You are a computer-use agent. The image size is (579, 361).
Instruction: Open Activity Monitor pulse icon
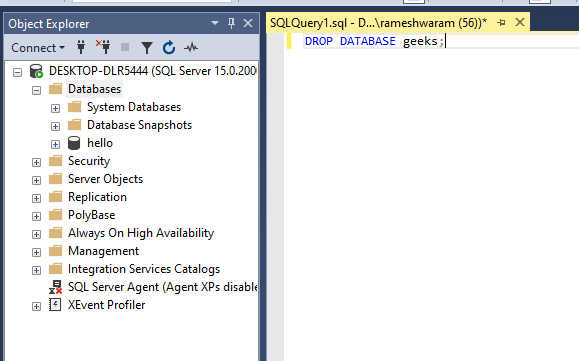click(191, 47)
